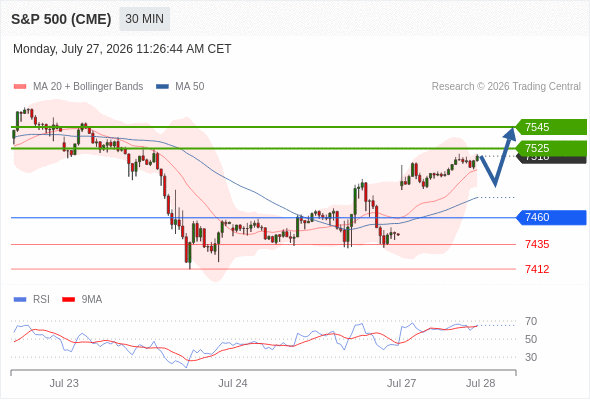Screen dimensions: 590x400
Task: Click the RSI legend label
Action: click(x=41, y=300)
